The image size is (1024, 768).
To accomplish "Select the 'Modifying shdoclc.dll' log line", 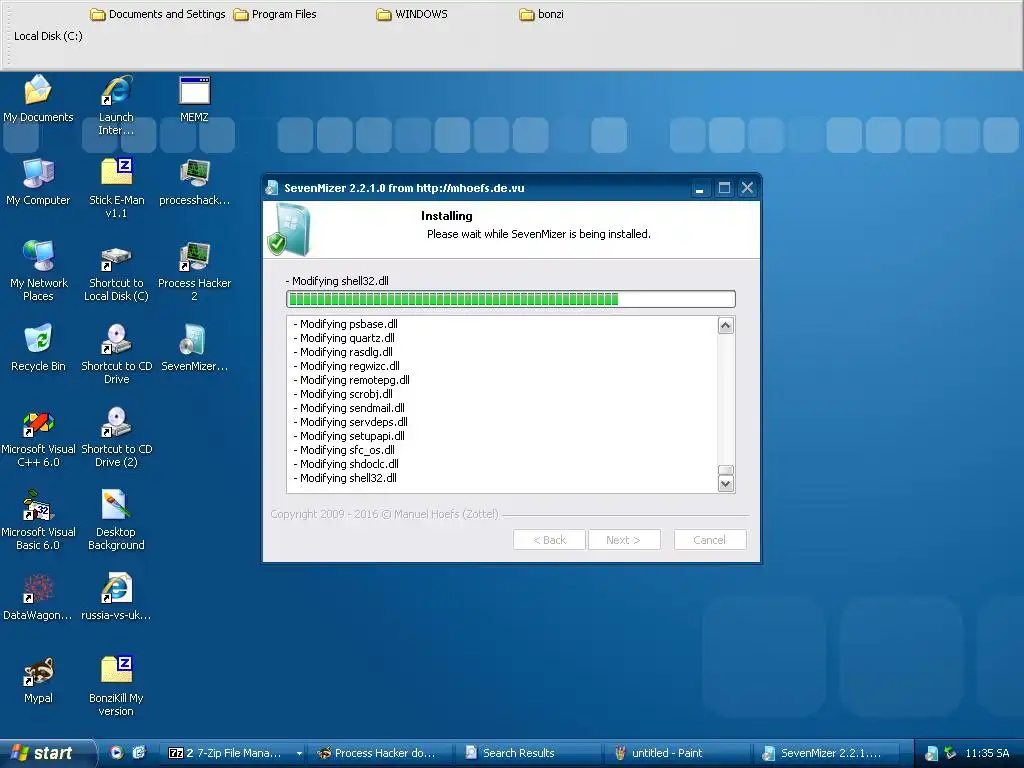I will [x=346, y=464].
